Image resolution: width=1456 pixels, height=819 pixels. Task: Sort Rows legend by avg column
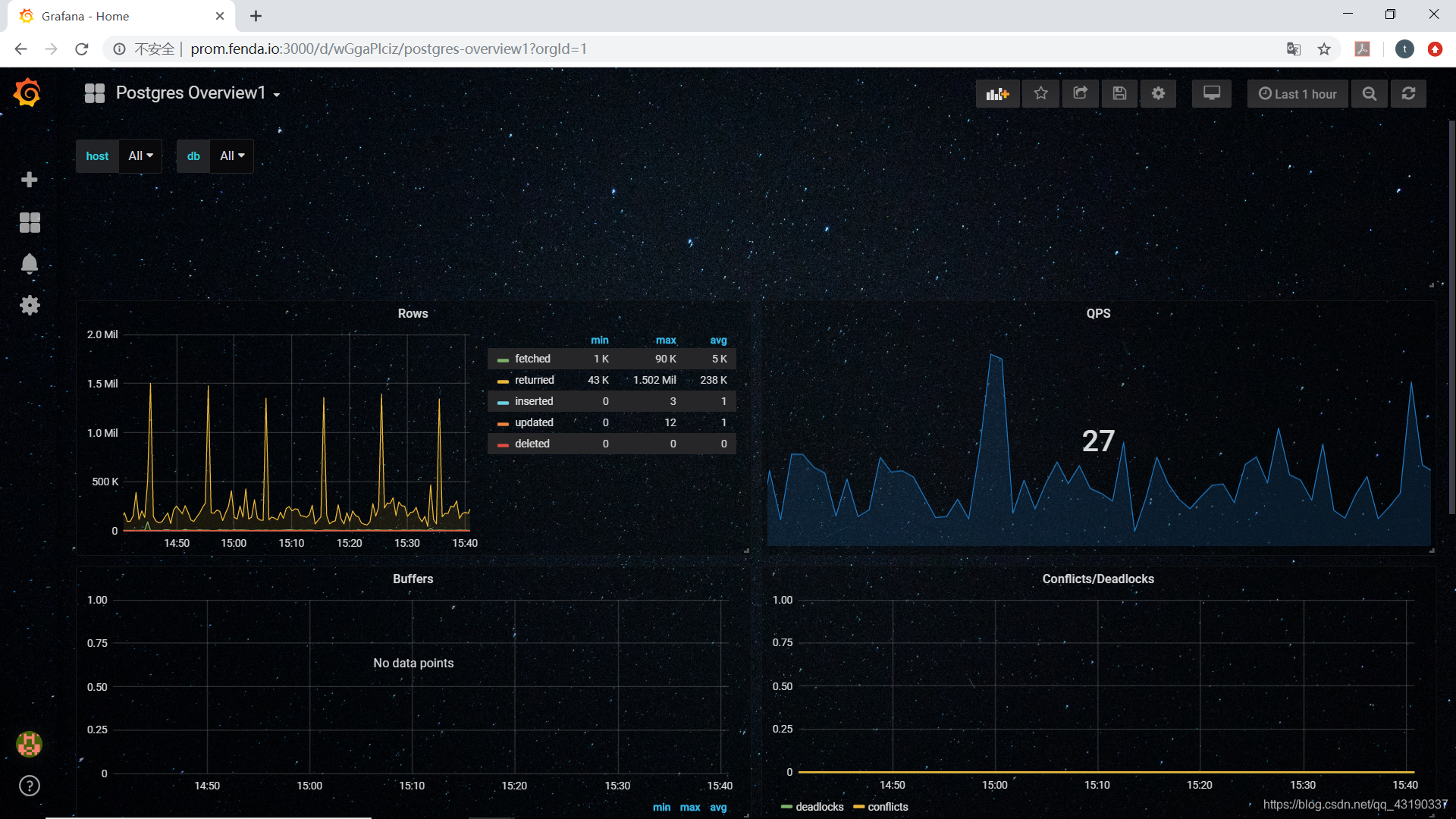pos(718,340)
